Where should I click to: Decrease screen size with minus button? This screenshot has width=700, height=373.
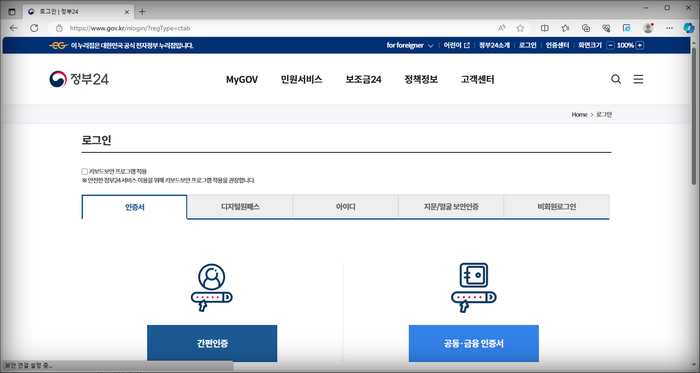610,45
